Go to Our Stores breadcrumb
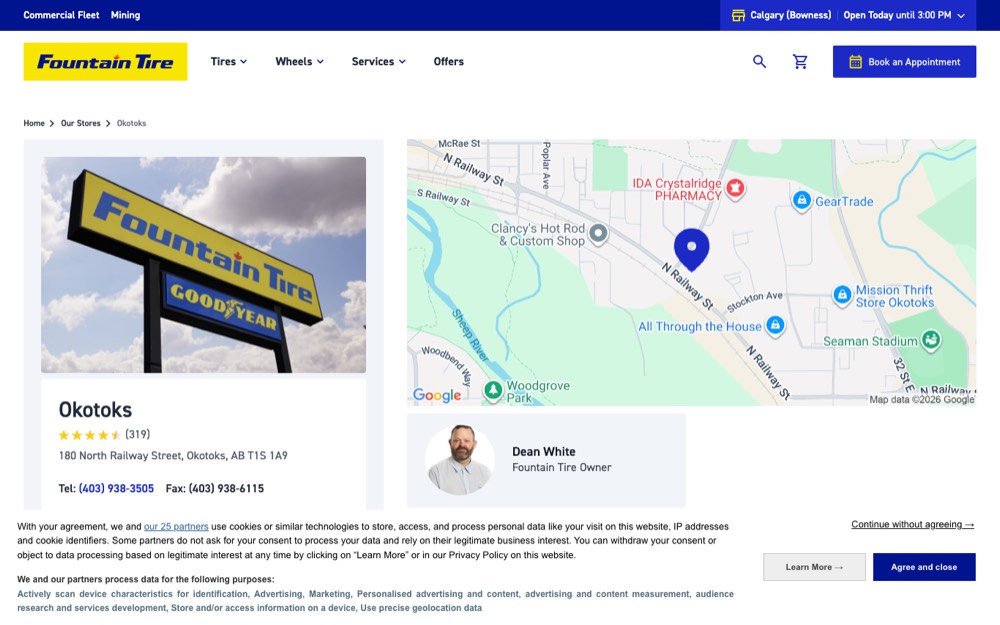The height and width of the screenshot is (625, 1000). [x=80, y=123]
